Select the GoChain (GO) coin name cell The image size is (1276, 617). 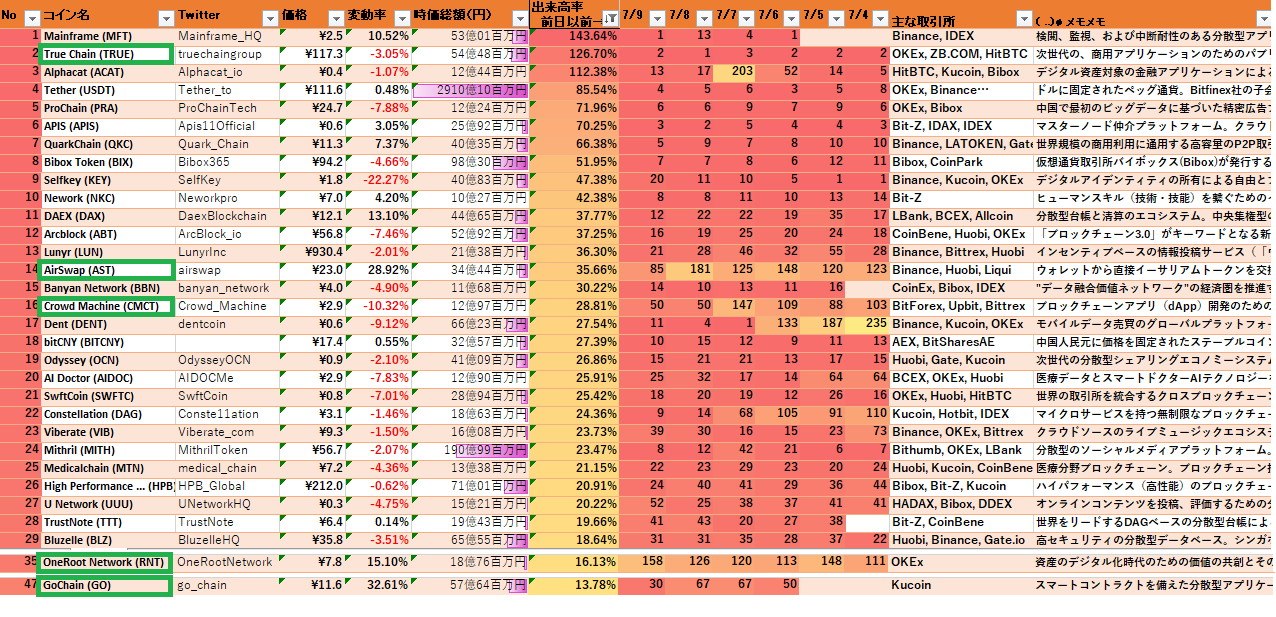pyautogui.click(x=104, y=585)
